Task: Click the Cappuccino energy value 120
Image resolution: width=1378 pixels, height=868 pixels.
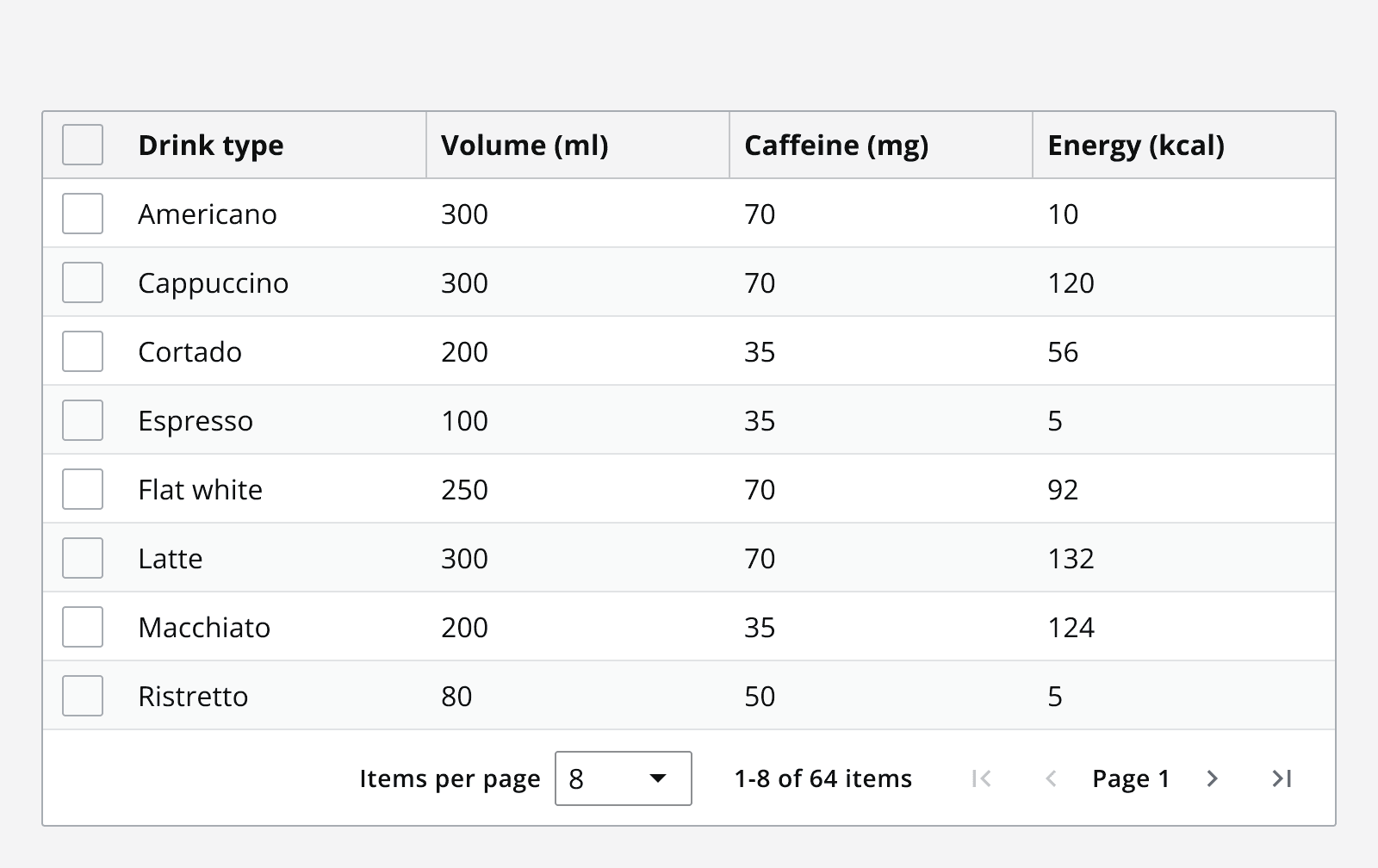Action: (1071, 282)
